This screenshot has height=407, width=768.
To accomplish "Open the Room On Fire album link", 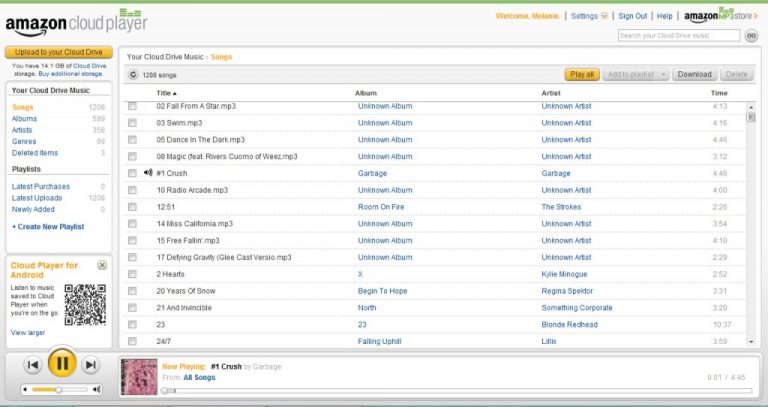I will (381, 207).
